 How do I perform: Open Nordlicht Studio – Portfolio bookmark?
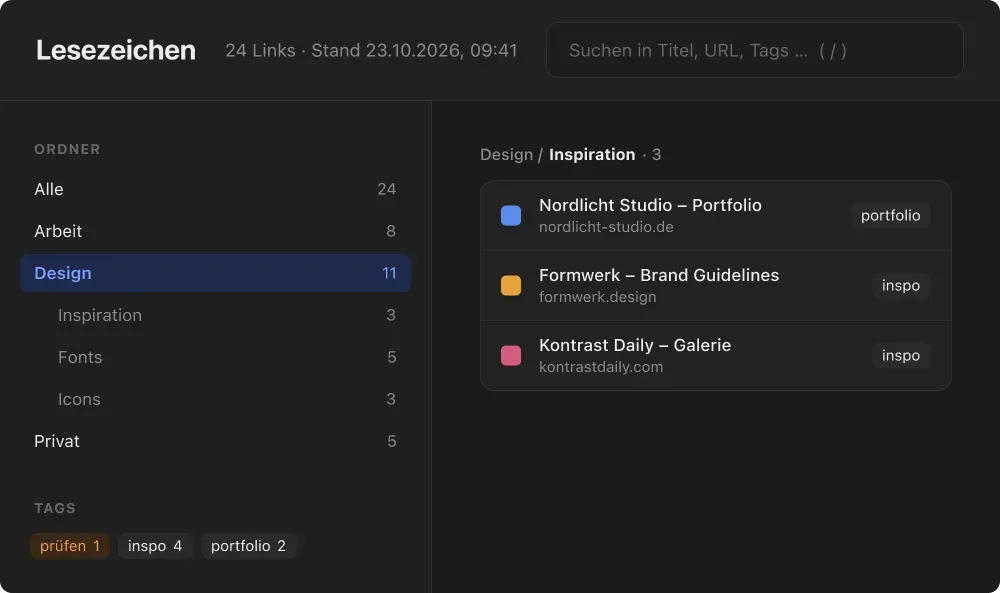click(x=716, y=216)
